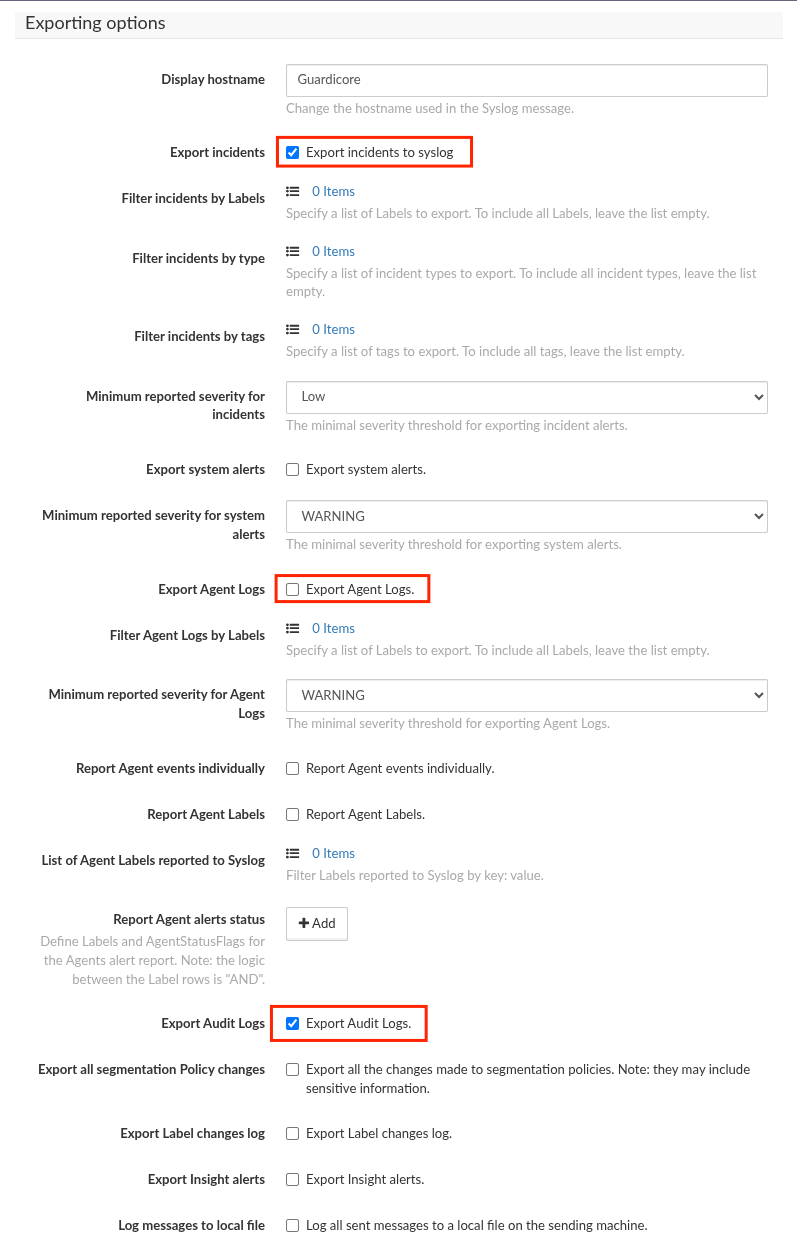Viewport: 797px width, 1241px height.
Task: Expand Agent Logs minimum severity dropdown
Action: pyautogui.click(x=527, y=695)
